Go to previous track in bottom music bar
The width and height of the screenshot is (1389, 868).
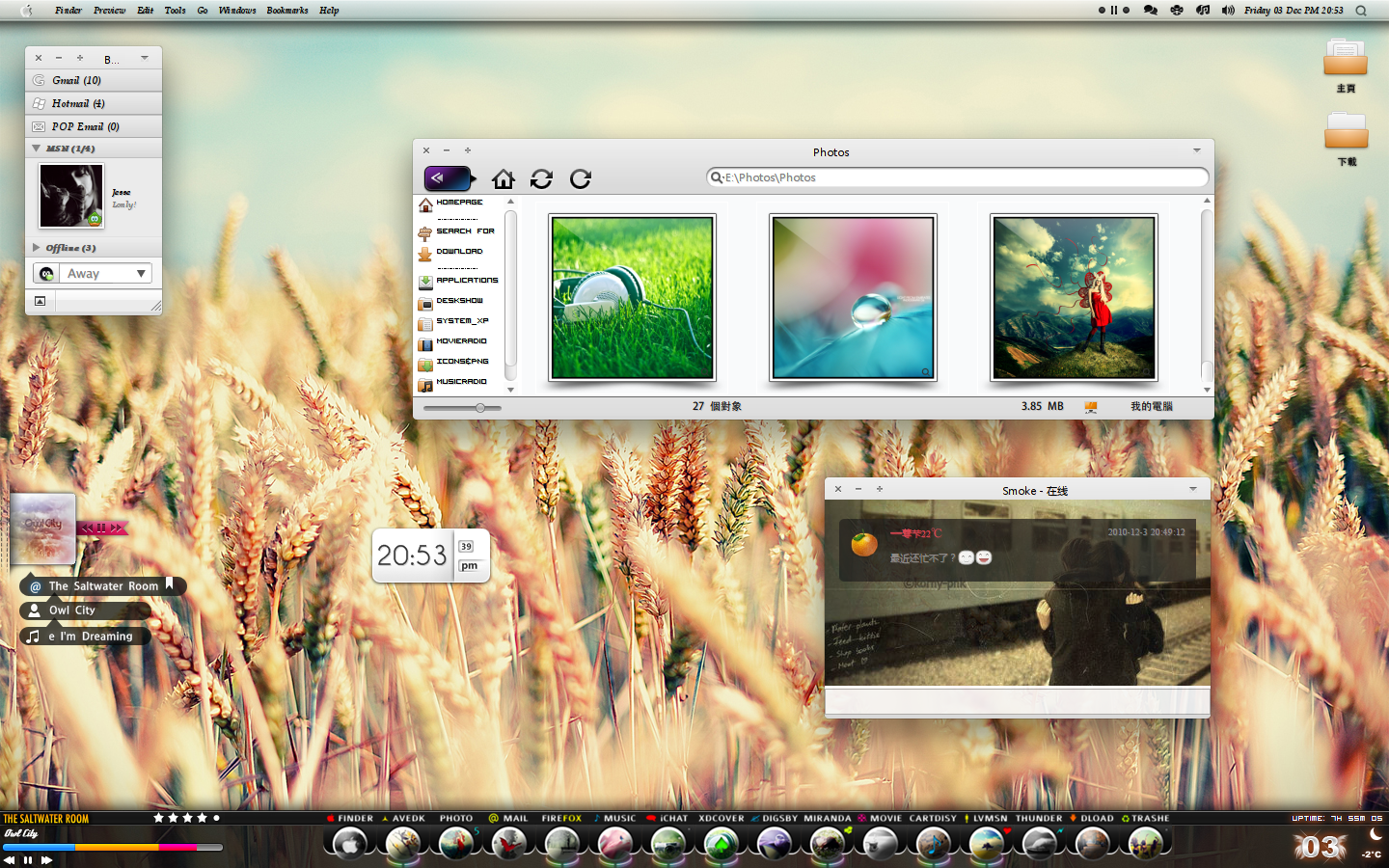pyautogui.click(x=10, y=860)
